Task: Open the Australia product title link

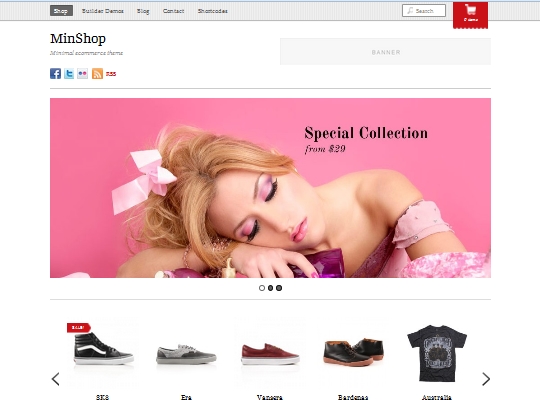Action: point(437,397)
